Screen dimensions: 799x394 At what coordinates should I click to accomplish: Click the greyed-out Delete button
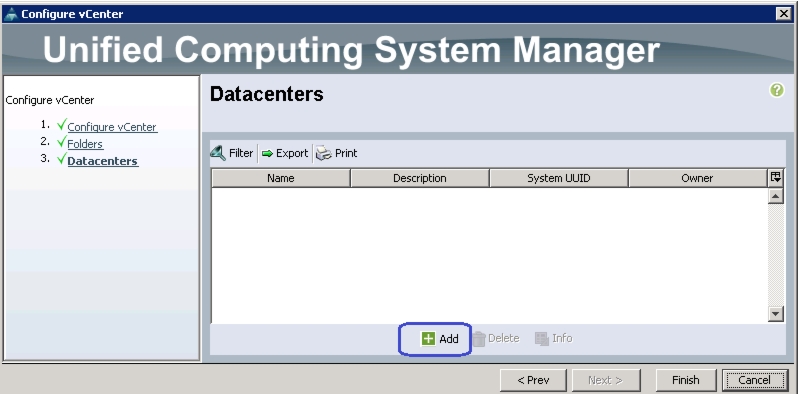point(496,338)
